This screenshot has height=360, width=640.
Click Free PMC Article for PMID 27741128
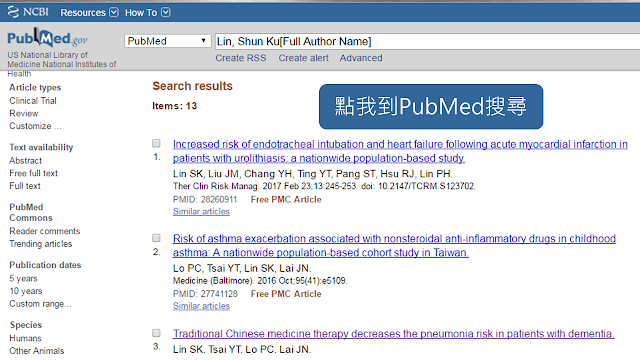click(286, 294)
